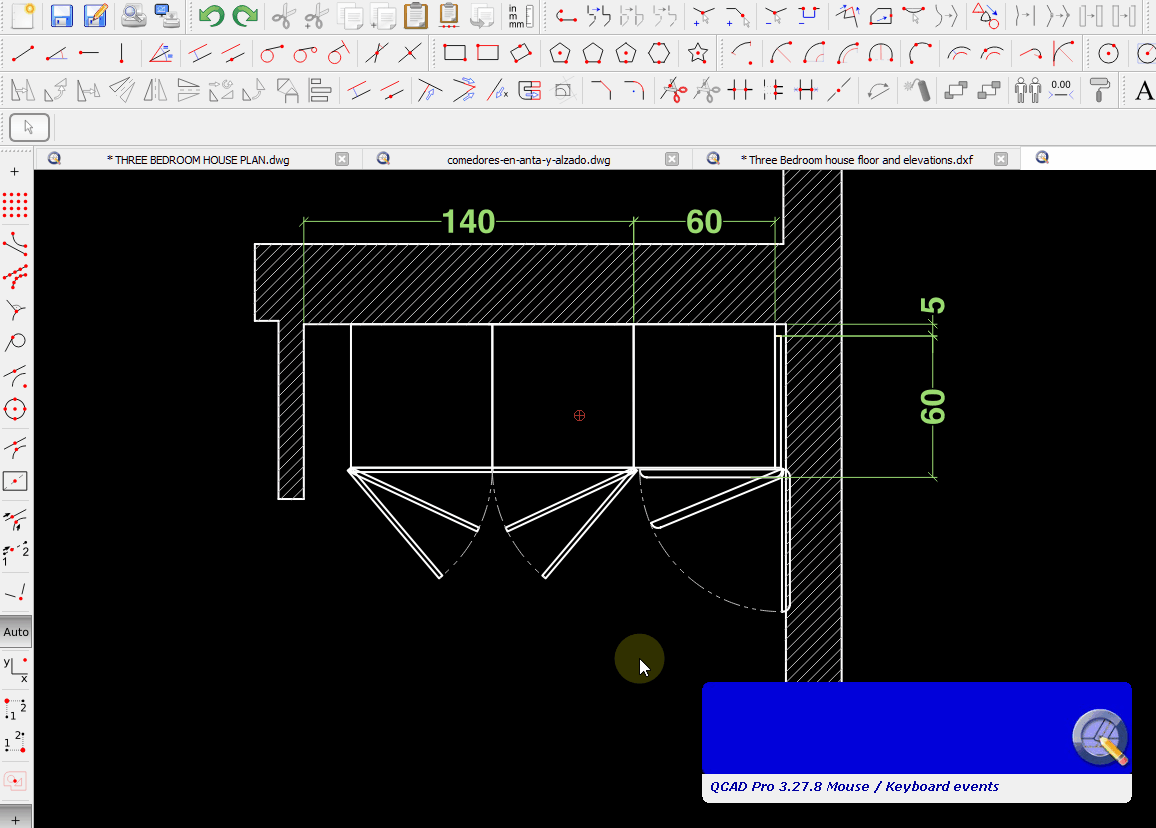Click the 140 dimension text in drawing

click(x=468, y=221)
